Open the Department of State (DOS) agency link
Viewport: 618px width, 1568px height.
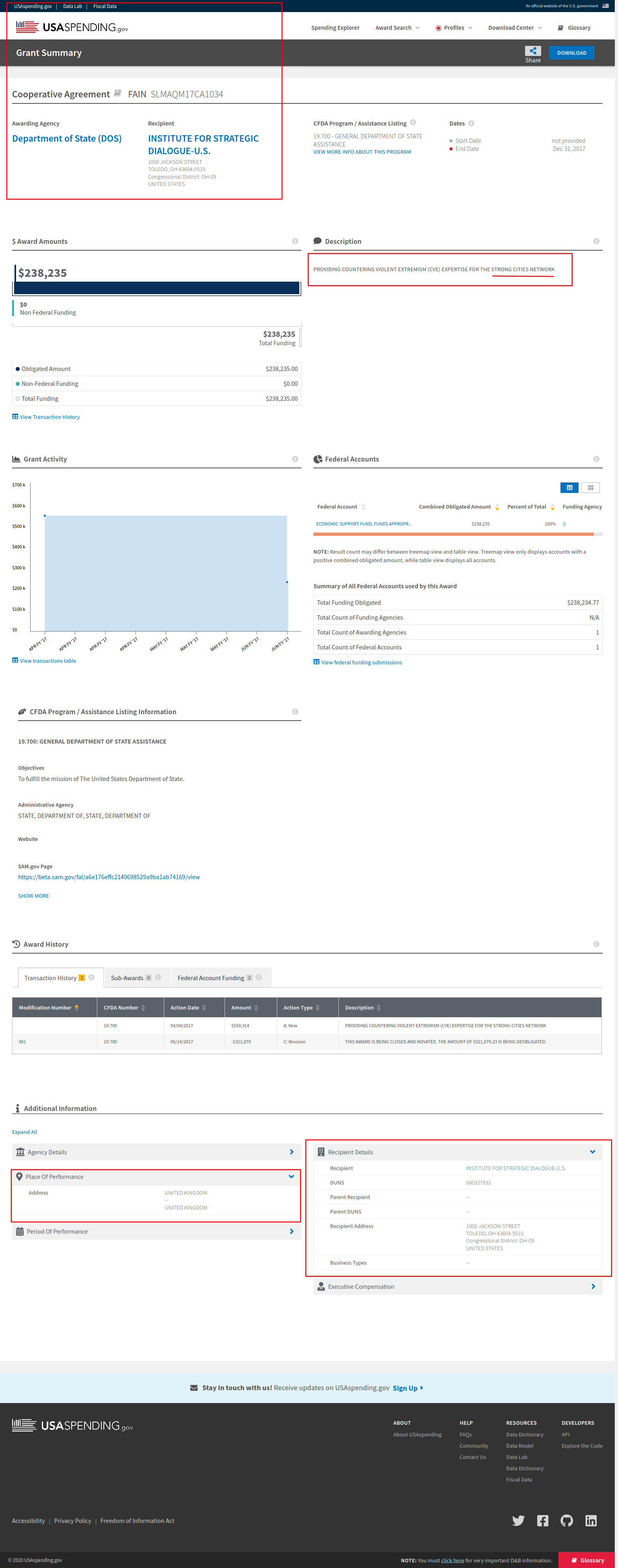click(x=67, y=139)
